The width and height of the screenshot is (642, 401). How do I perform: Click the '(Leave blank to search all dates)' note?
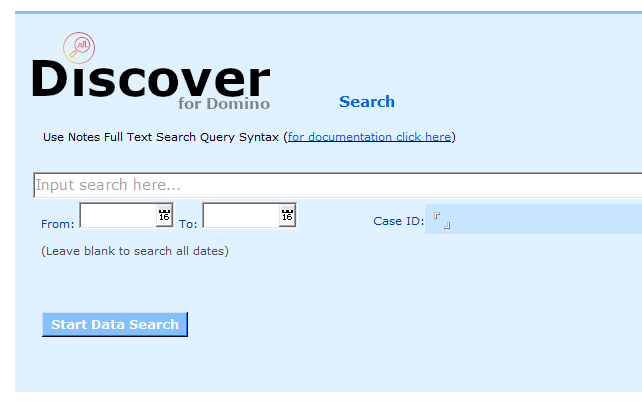coord(135,251)
